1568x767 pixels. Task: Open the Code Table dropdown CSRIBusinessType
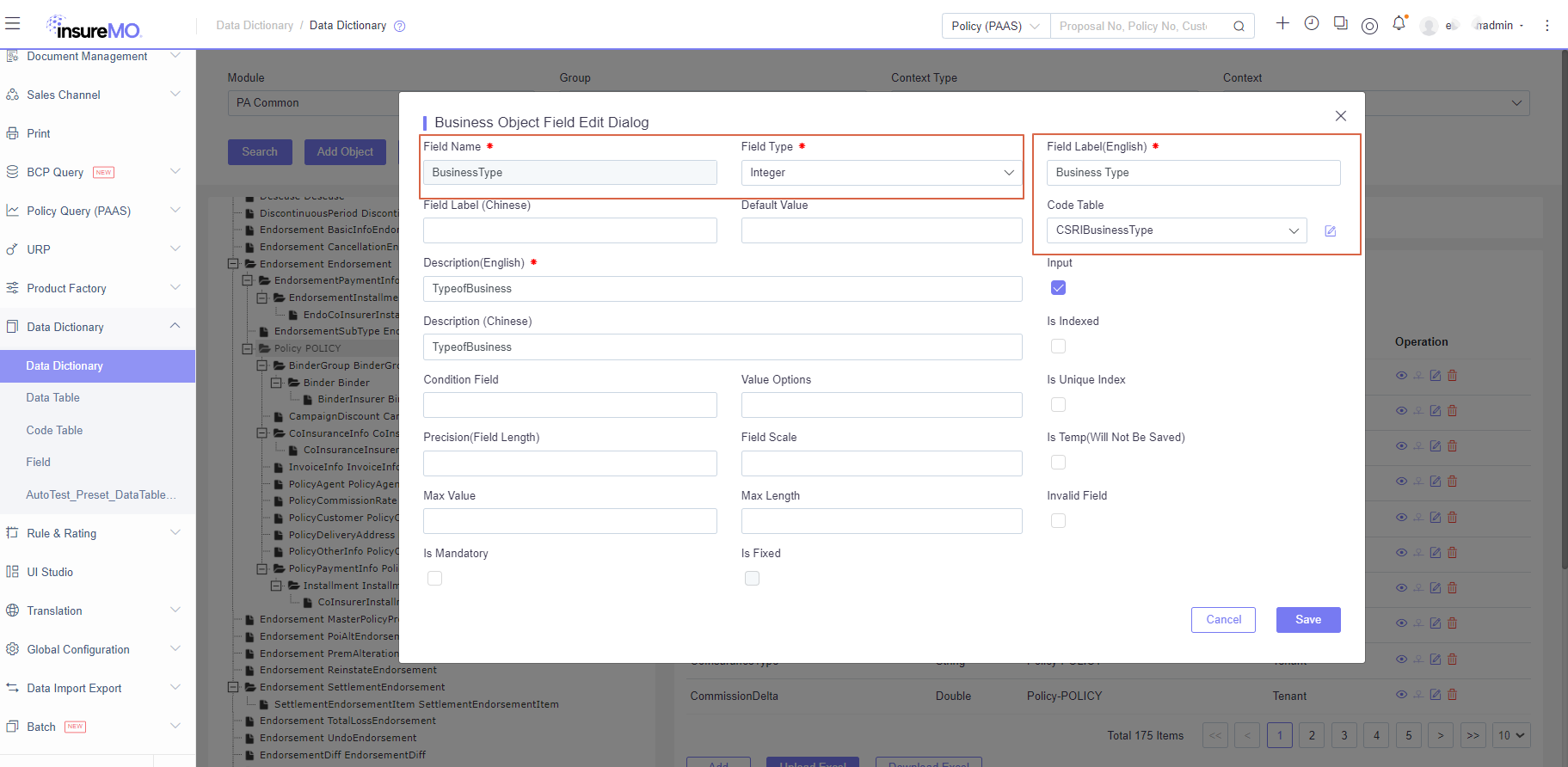point(1177,230)
